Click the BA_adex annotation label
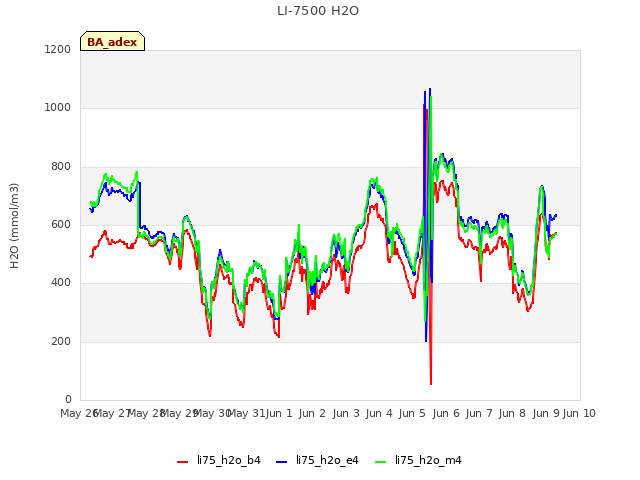This screenshot has width=640, height=480. pyautogui.click(x=112, y=42)
